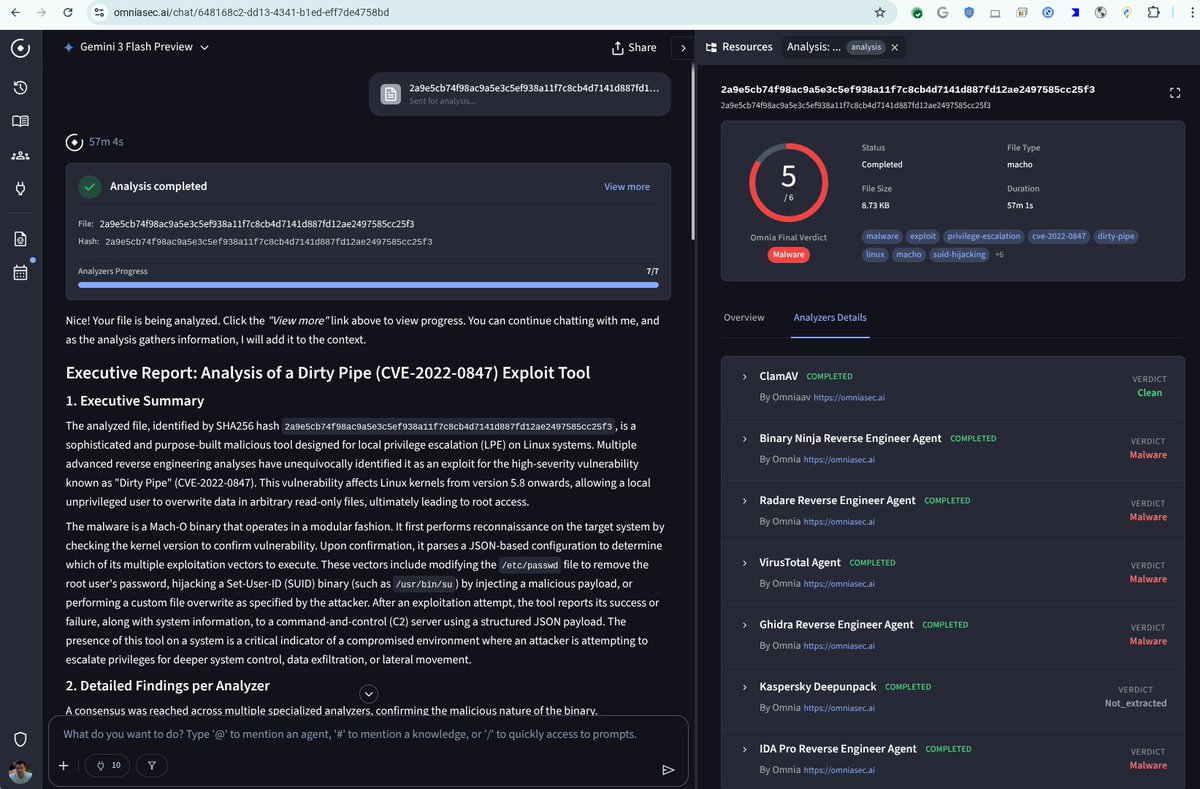Click the browser address bar URL
The width and height of the screenshot is (1200, 789).
tap(253, 13)
